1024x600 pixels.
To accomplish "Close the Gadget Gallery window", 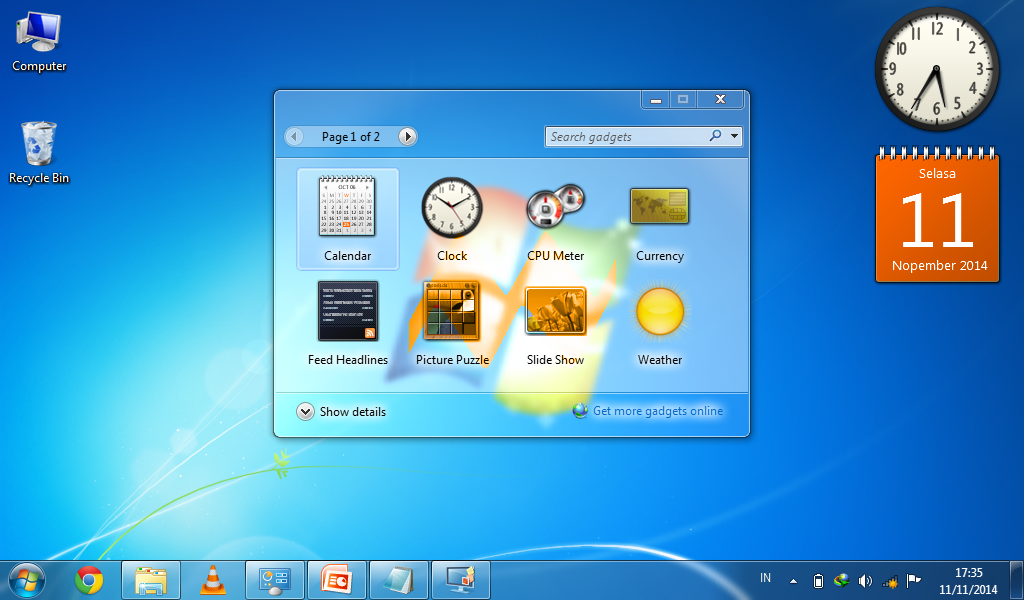I will [x=720, y=99].
